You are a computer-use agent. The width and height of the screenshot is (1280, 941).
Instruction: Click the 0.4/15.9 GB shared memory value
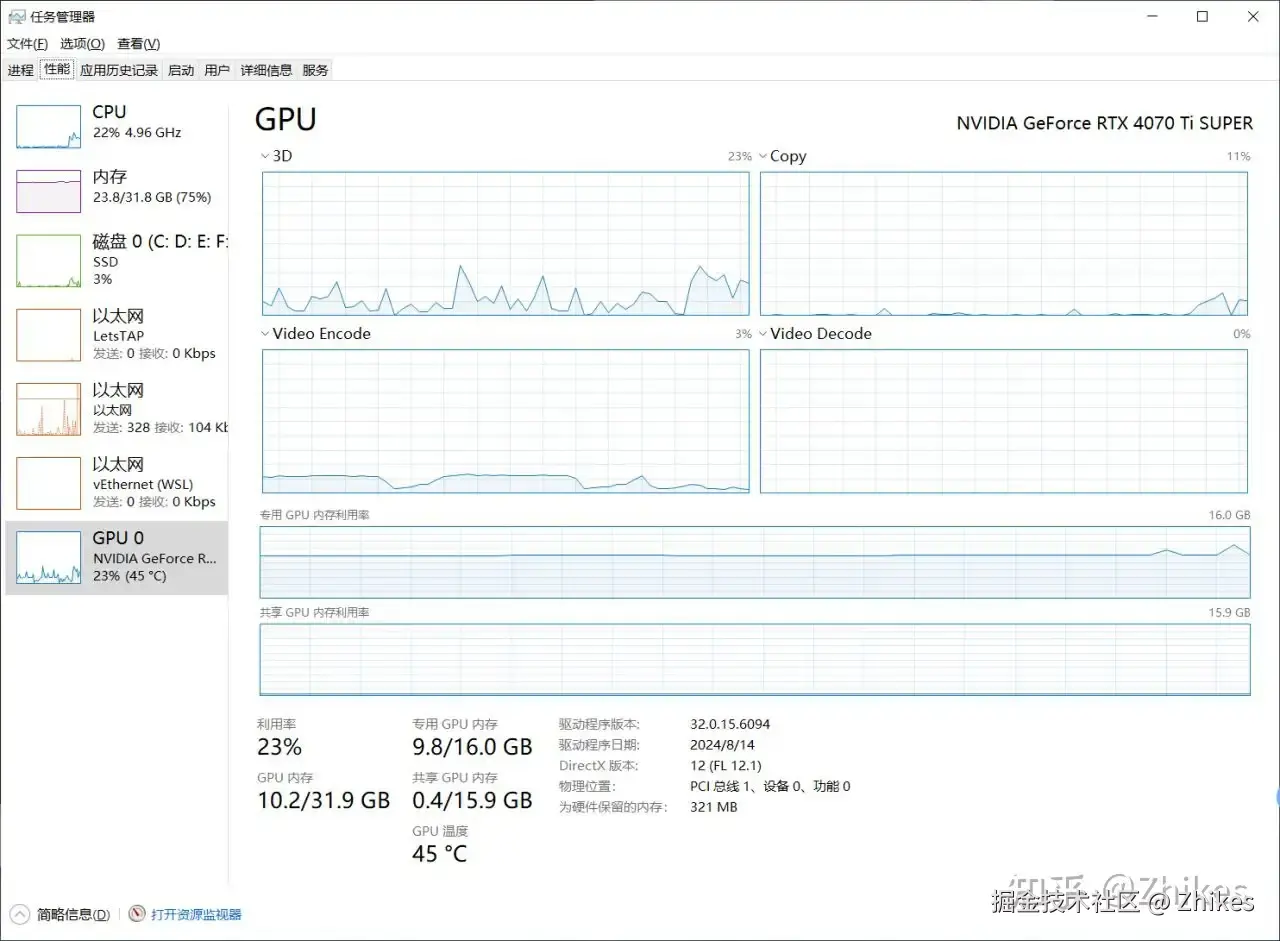click(472, 800)
